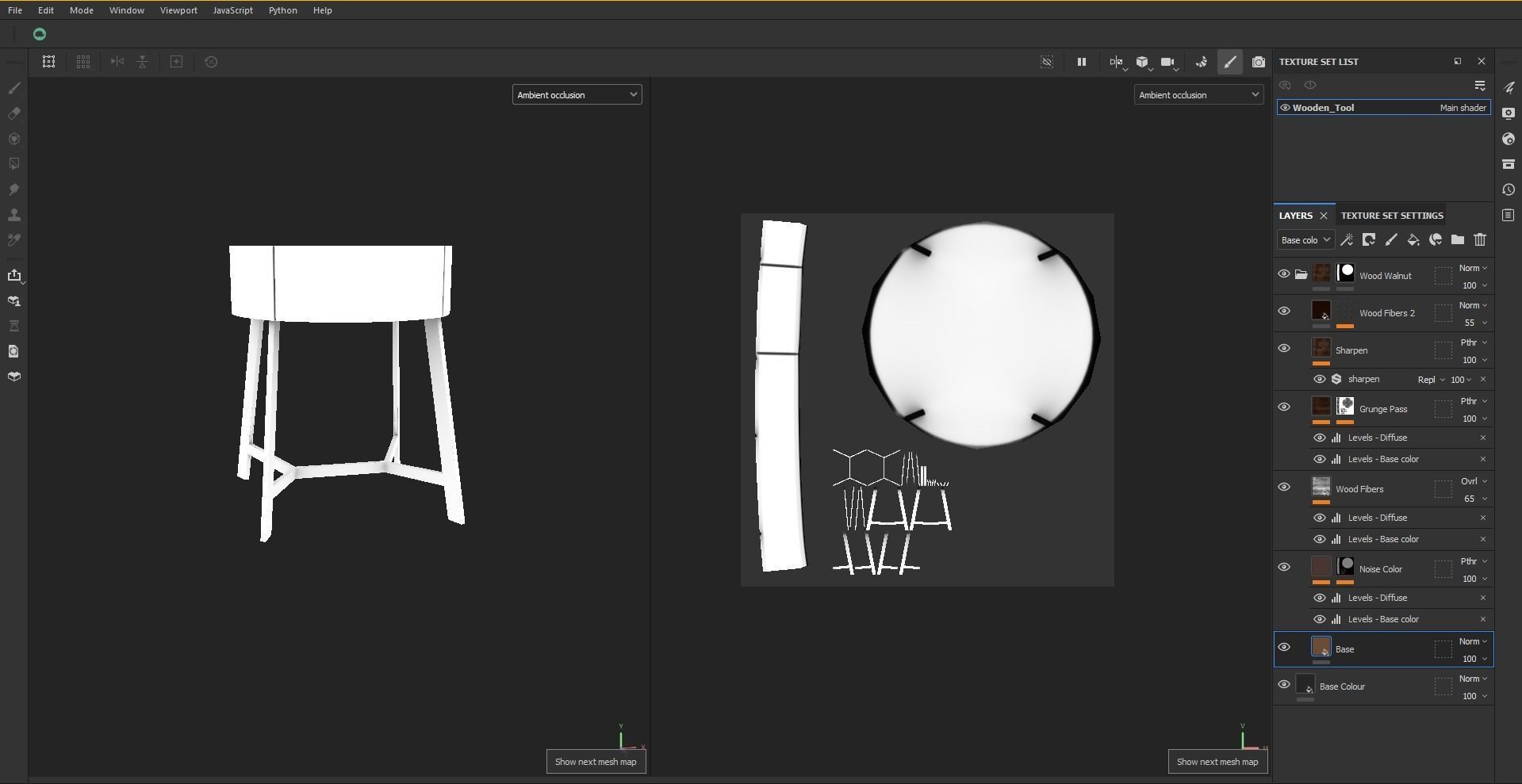This screenshot has width=1522, height=784.
Task: Activate the painting mode brush icon
Action: click(1230, 62)
